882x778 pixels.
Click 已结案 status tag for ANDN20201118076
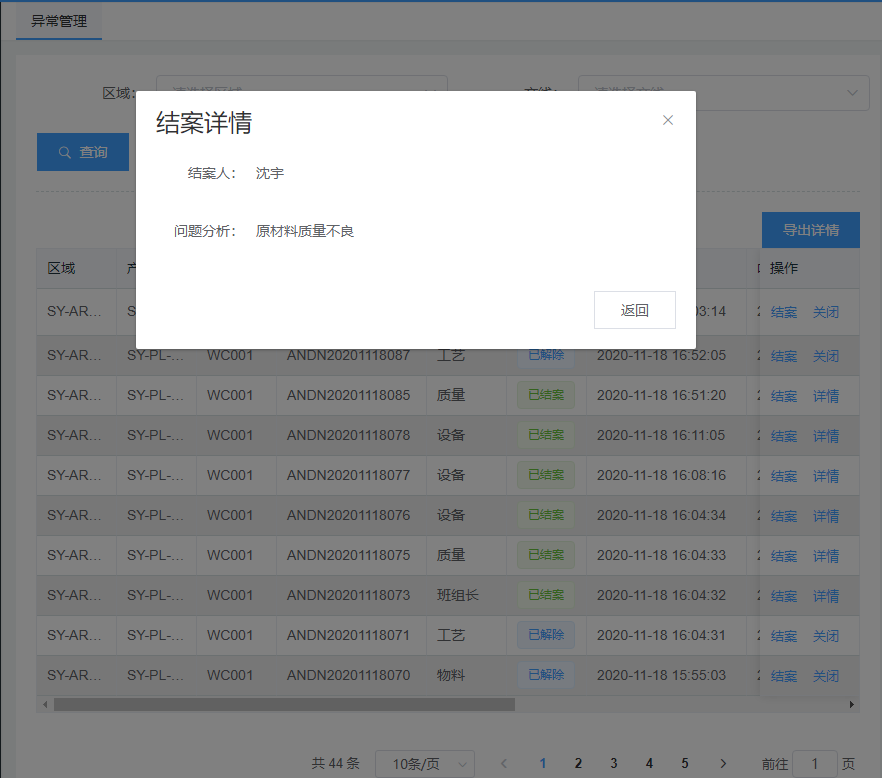(x=545, y=515)
